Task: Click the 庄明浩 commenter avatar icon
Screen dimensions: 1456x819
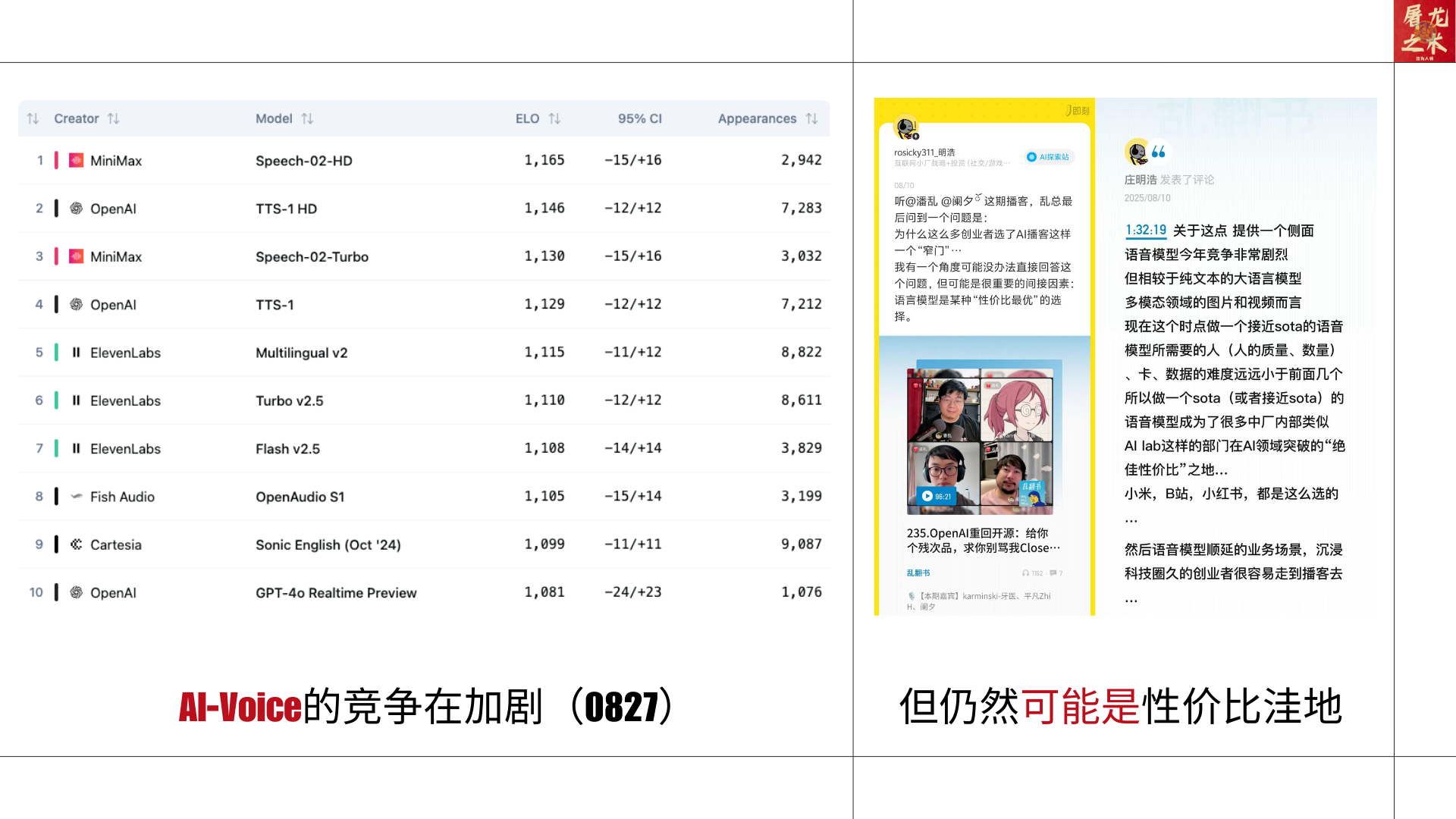Action: click(x=1137, y=152)
